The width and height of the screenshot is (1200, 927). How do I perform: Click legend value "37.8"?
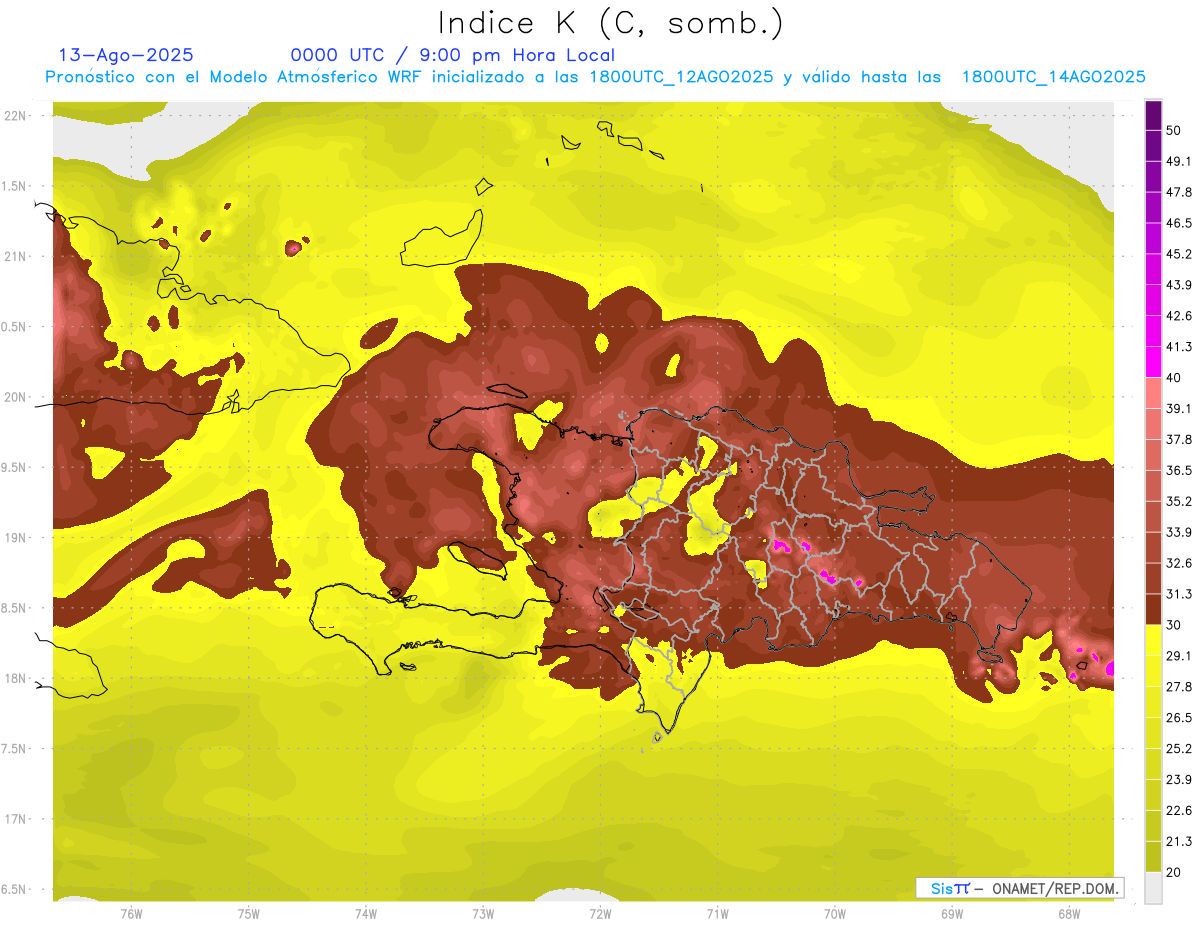pyautogui.click(x=1179, y=439)
